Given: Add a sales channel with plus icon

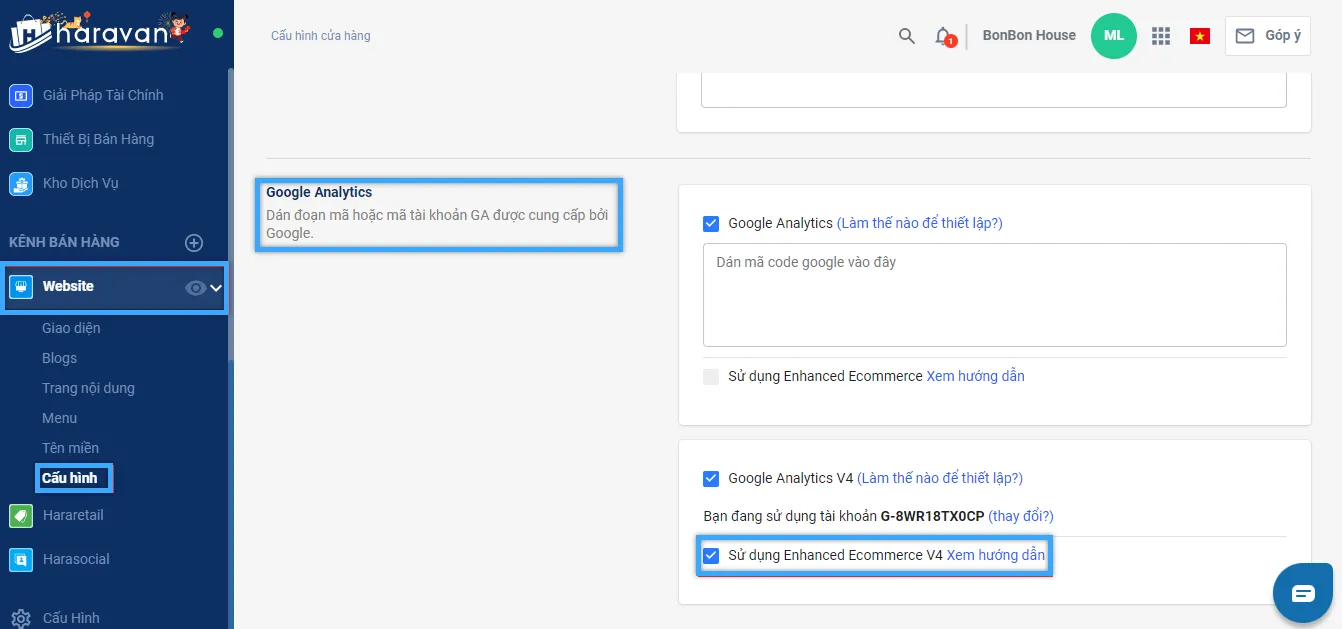Looking at the screenshot, I should [194, 243].
